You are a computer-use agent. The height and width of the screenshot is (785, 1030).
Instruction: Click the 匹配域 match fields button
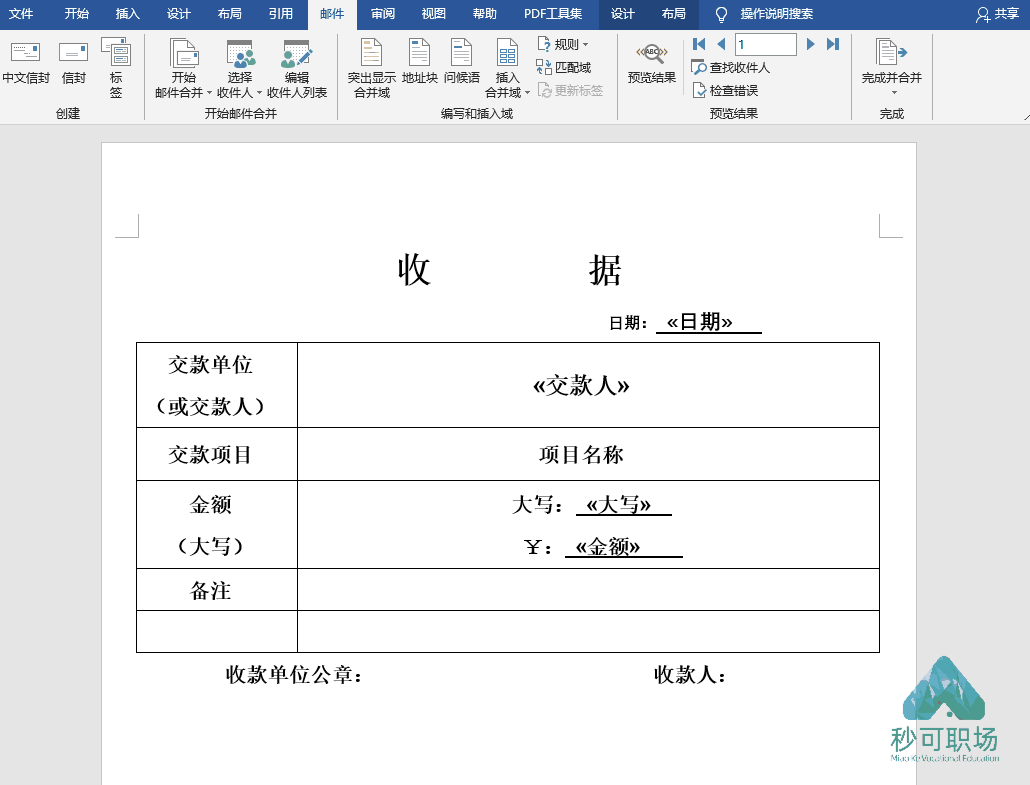[564, 67]
